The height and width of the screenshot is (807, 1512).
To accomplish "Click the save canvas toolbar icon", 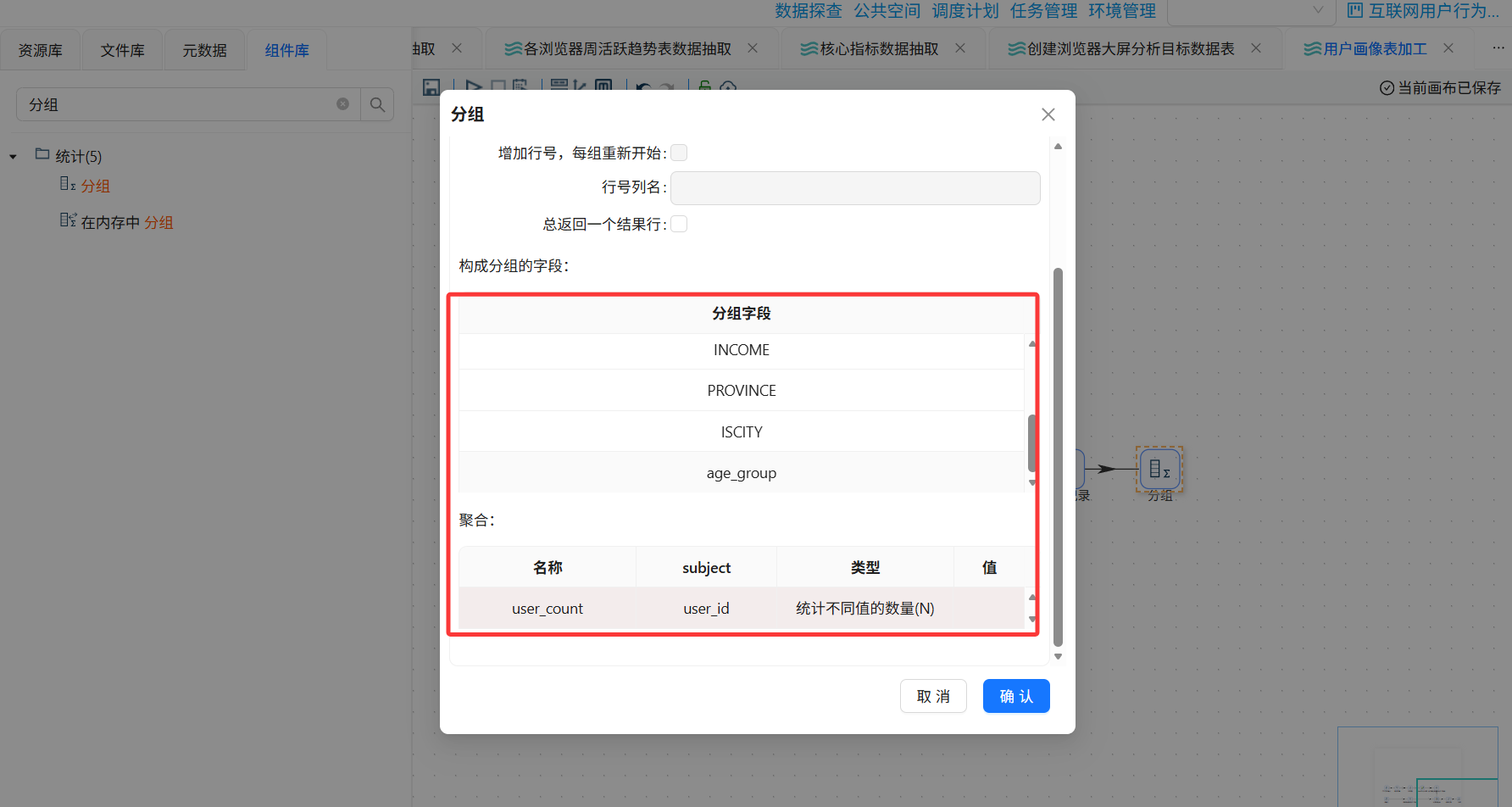I will pyautogui.click(x=431, y=86).
